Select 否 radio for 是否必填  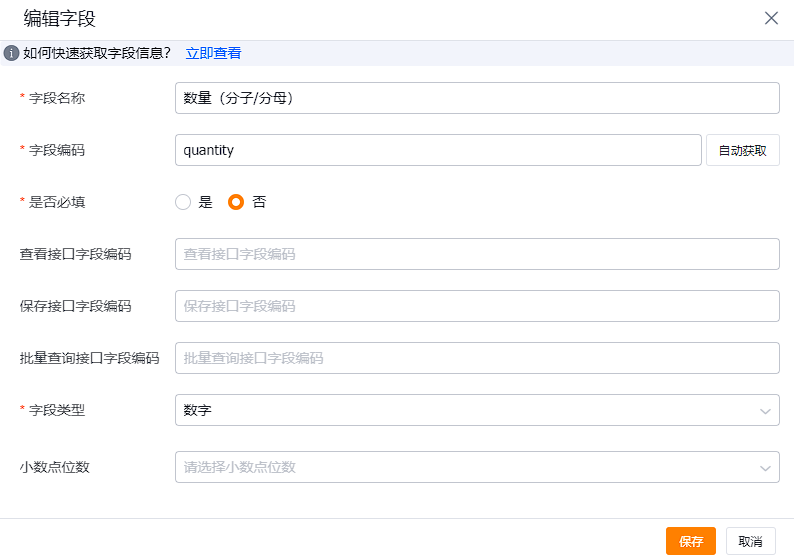tap(236, 202)
